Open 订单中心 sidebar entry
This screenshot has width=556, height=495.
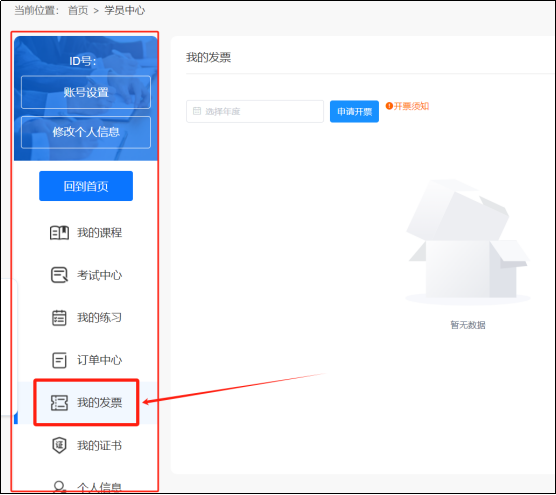(86, 360)
